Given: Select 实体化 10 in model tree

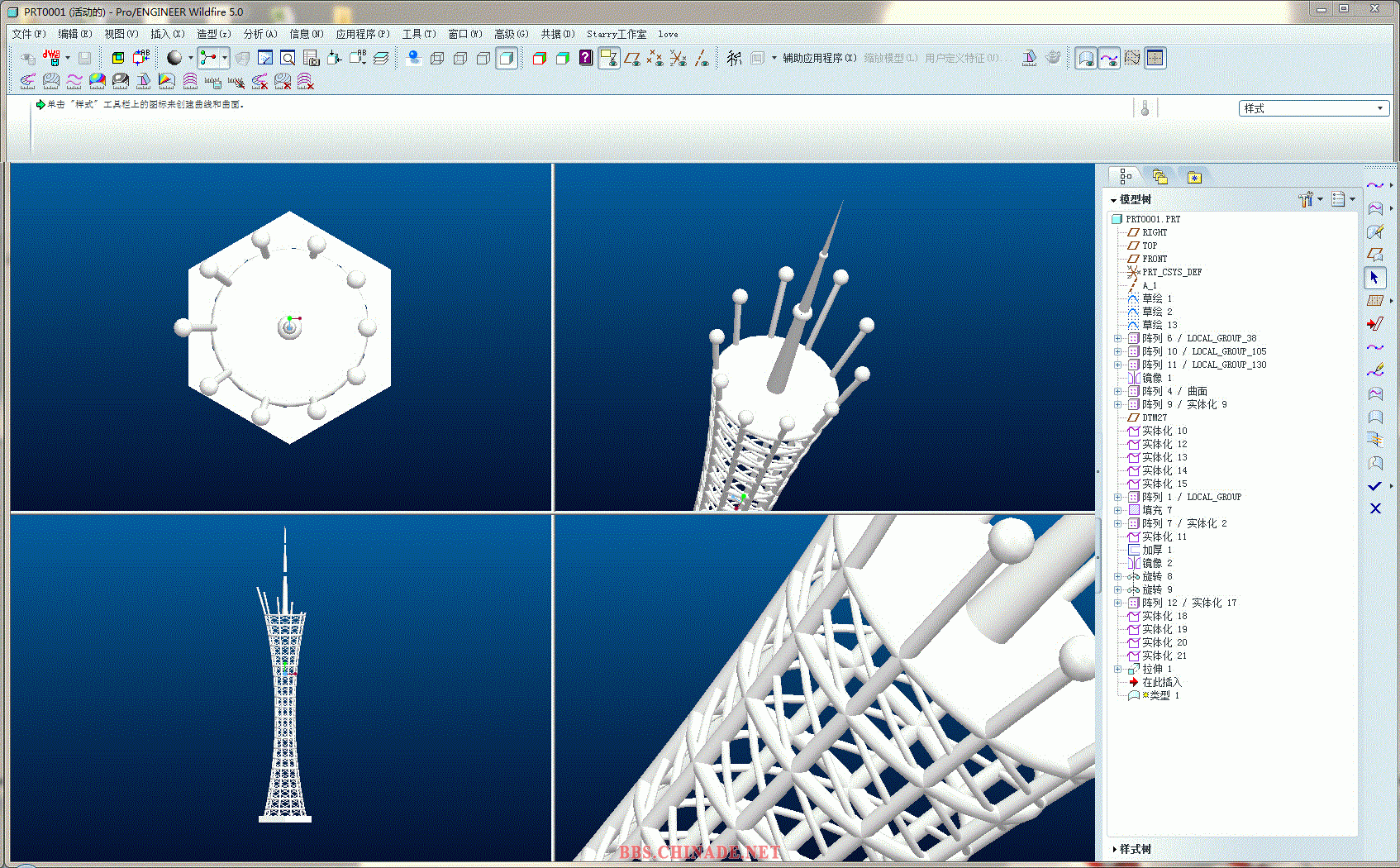Looking at the screenshot, I should point(1157,431).
